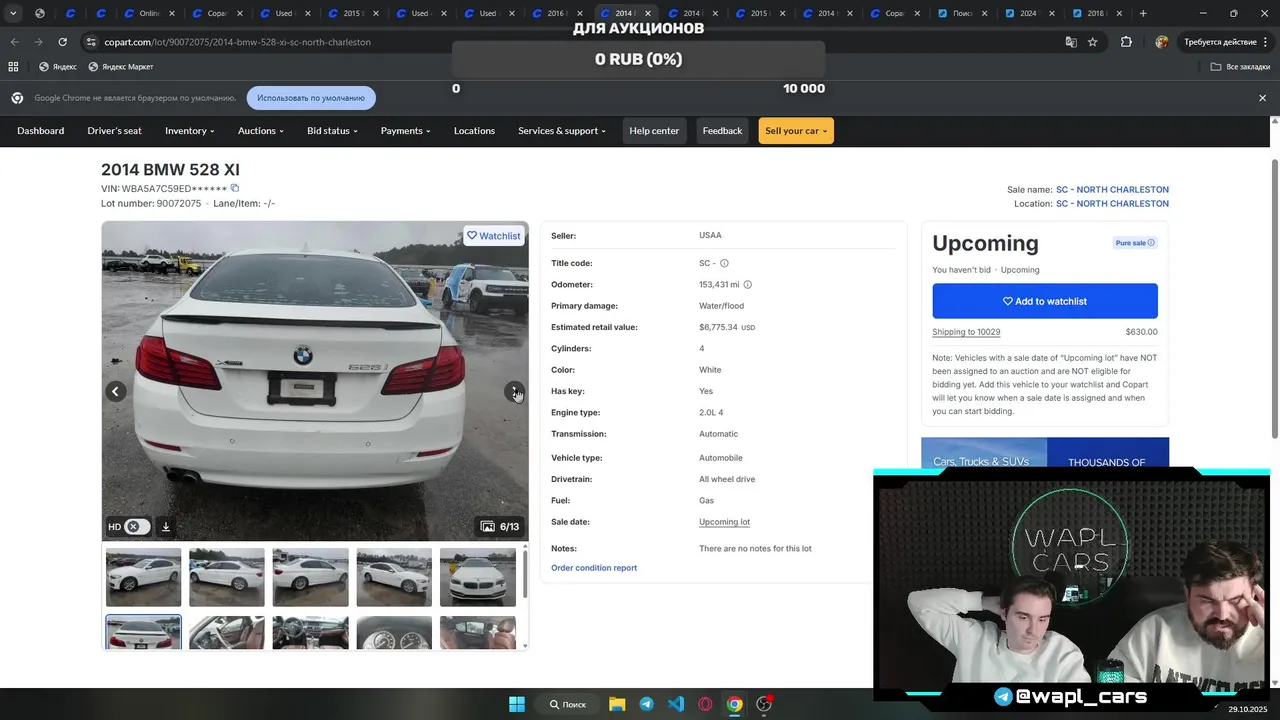This screenshot has width=1280, height=720.
Task: View site information icon in the address bar
Action: coord(91,42)
